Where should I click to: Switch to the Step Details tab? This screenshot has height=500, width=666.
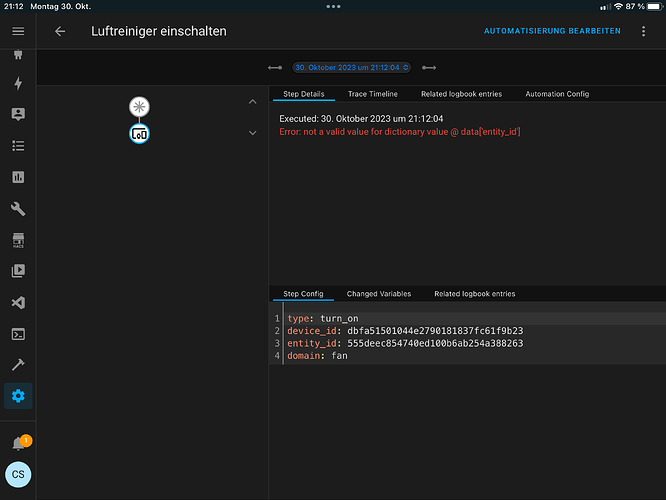[x=304, y=94]
